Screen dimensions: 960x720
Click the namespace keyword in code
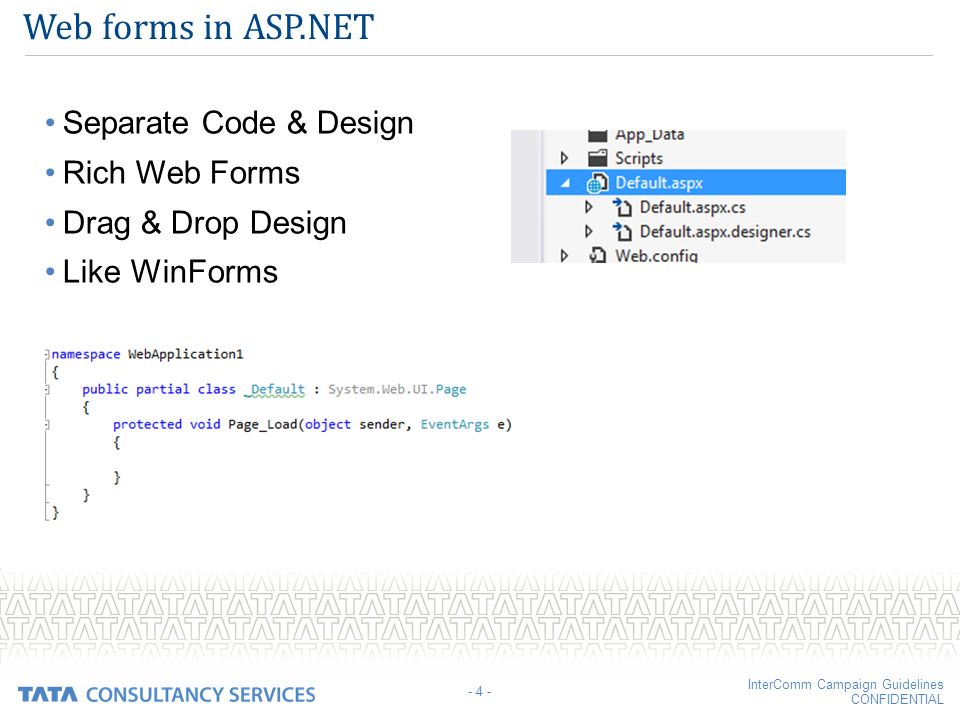click(86, 354)
